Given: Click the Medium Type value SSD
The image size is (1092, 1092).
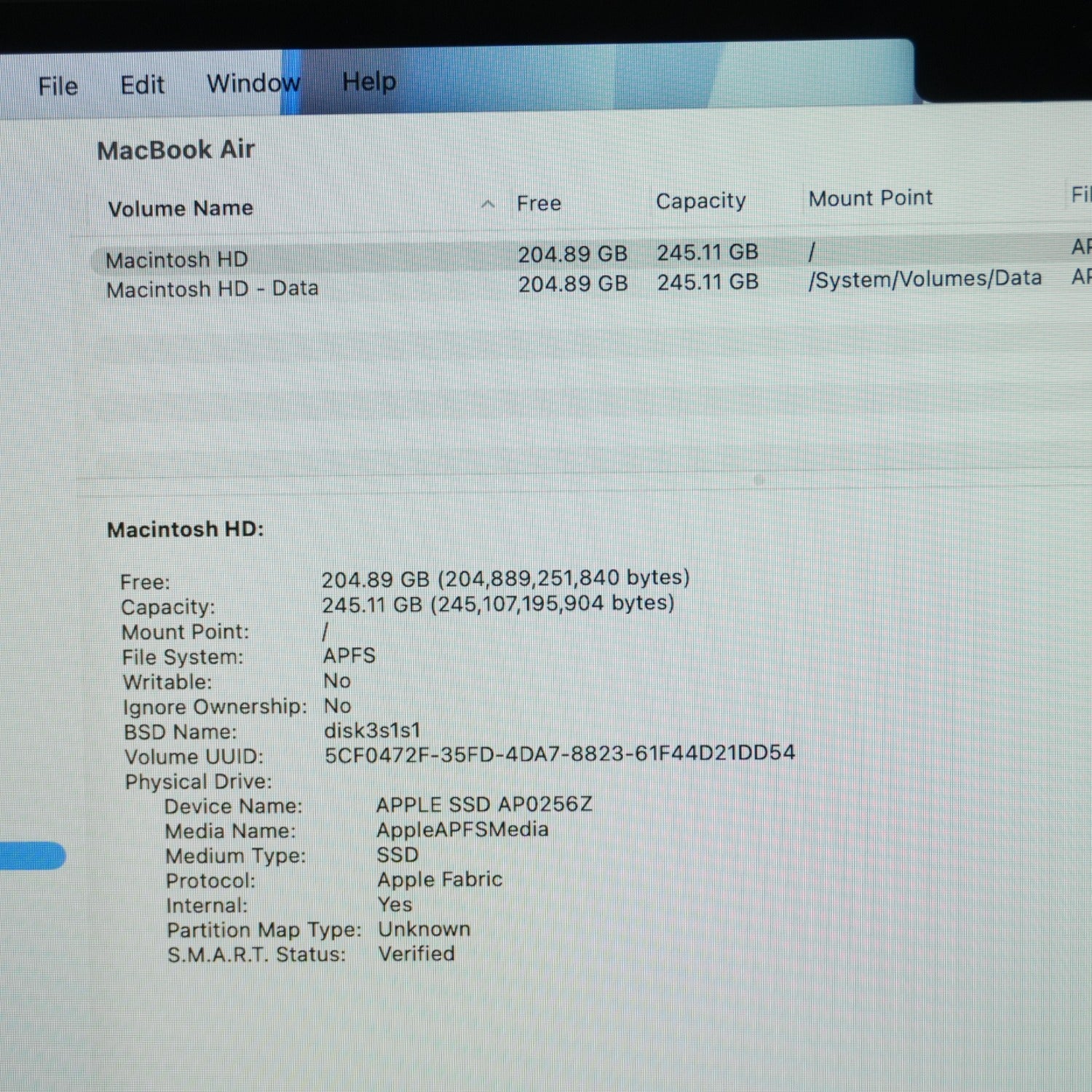Looking at the screenshot, I should pyautogui.click(x=397, y=855).
